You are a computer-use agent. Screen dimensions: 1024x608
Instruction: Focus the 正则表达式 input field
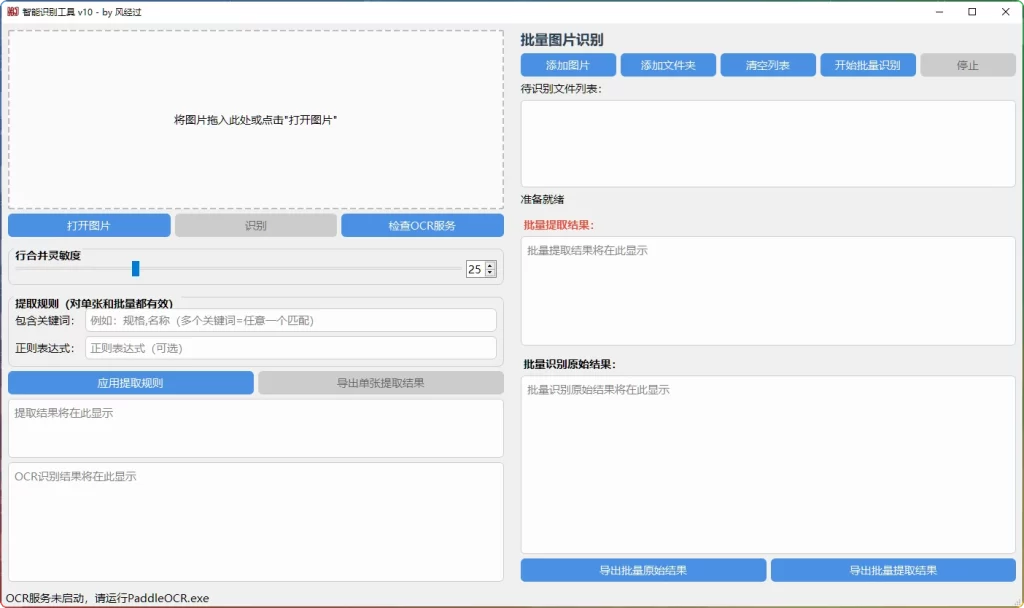290,348
